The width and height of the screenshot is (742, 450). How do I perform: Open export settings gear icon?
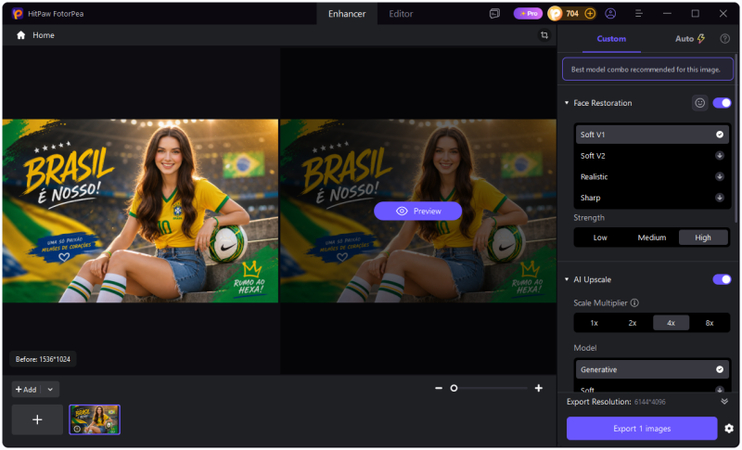(x=729, y=428)
